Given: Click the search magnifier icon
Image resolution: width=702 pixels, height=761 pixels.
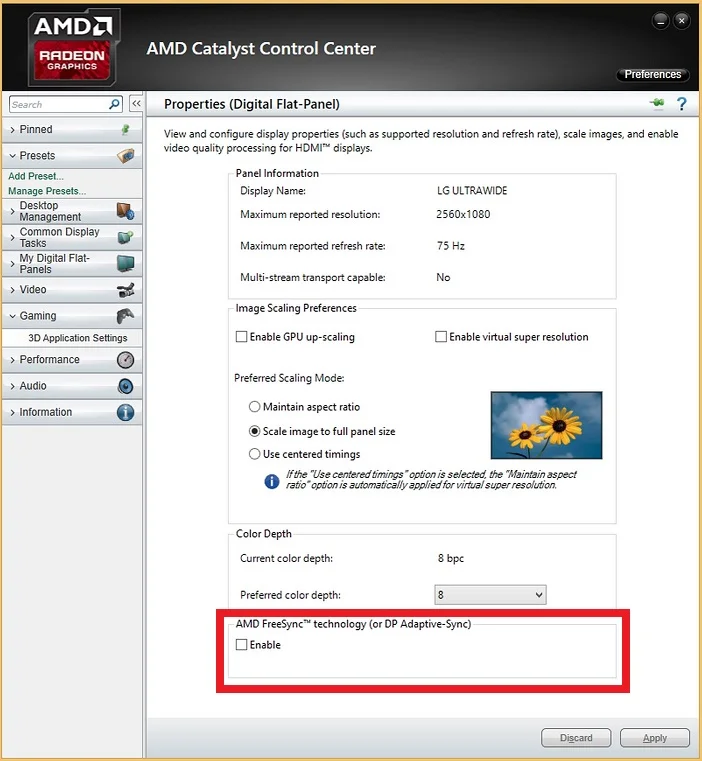Looking at the screenshot, I should [x=115, y=104].
